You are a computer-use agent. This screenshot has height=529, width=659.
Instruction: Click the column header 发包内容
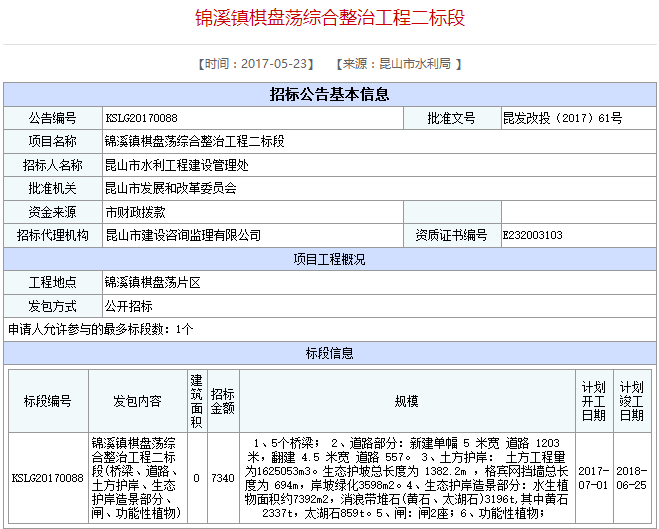(137, 401)
